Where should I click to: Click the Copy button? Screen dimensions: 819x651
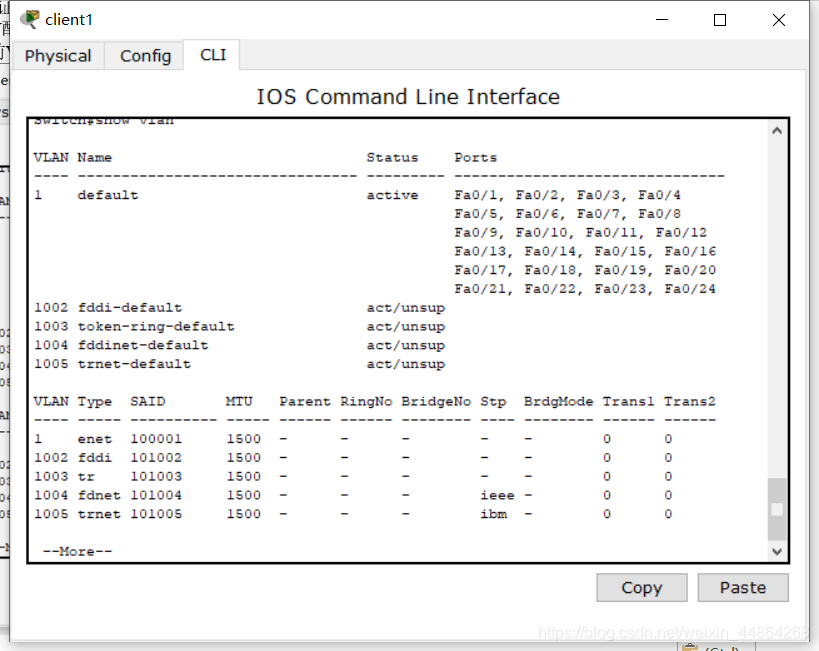pyautogui.click(x=641, y=588)
